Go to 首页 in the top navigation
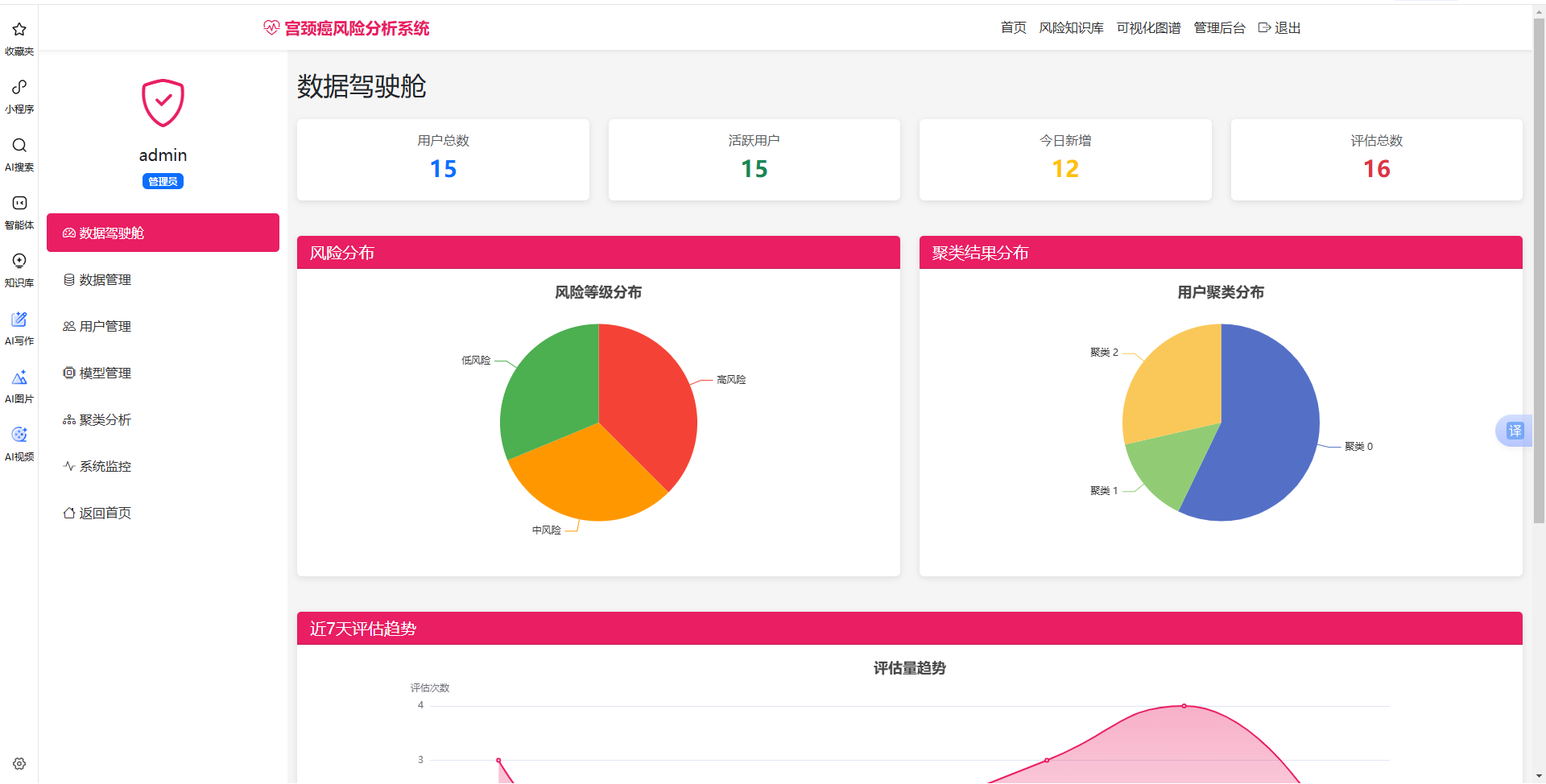1546x784 pixels. click(x=1013, y=28)
